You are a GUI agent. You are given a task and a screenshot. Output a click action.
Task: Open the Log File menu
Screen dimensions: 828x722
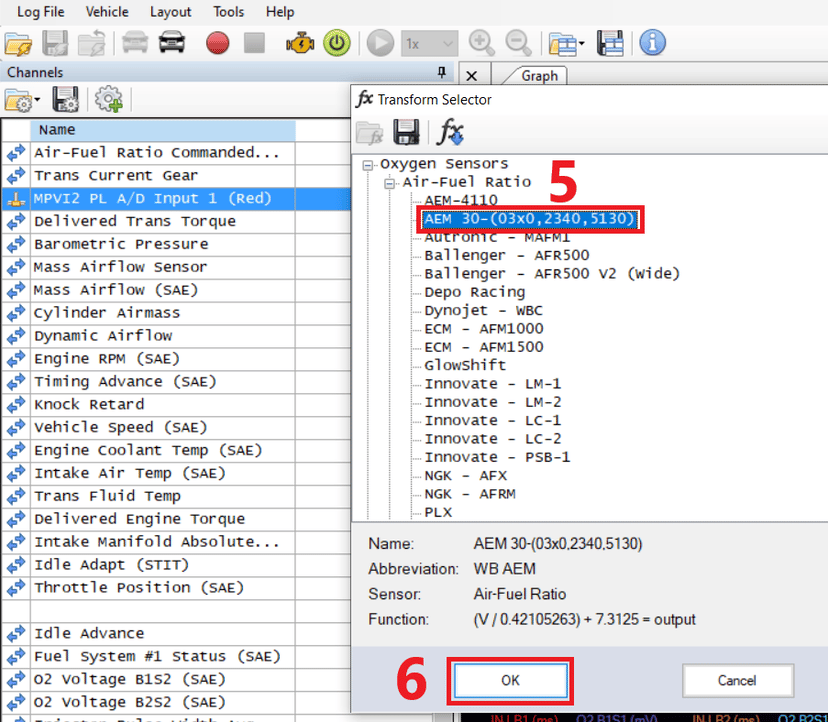(41, 12)
